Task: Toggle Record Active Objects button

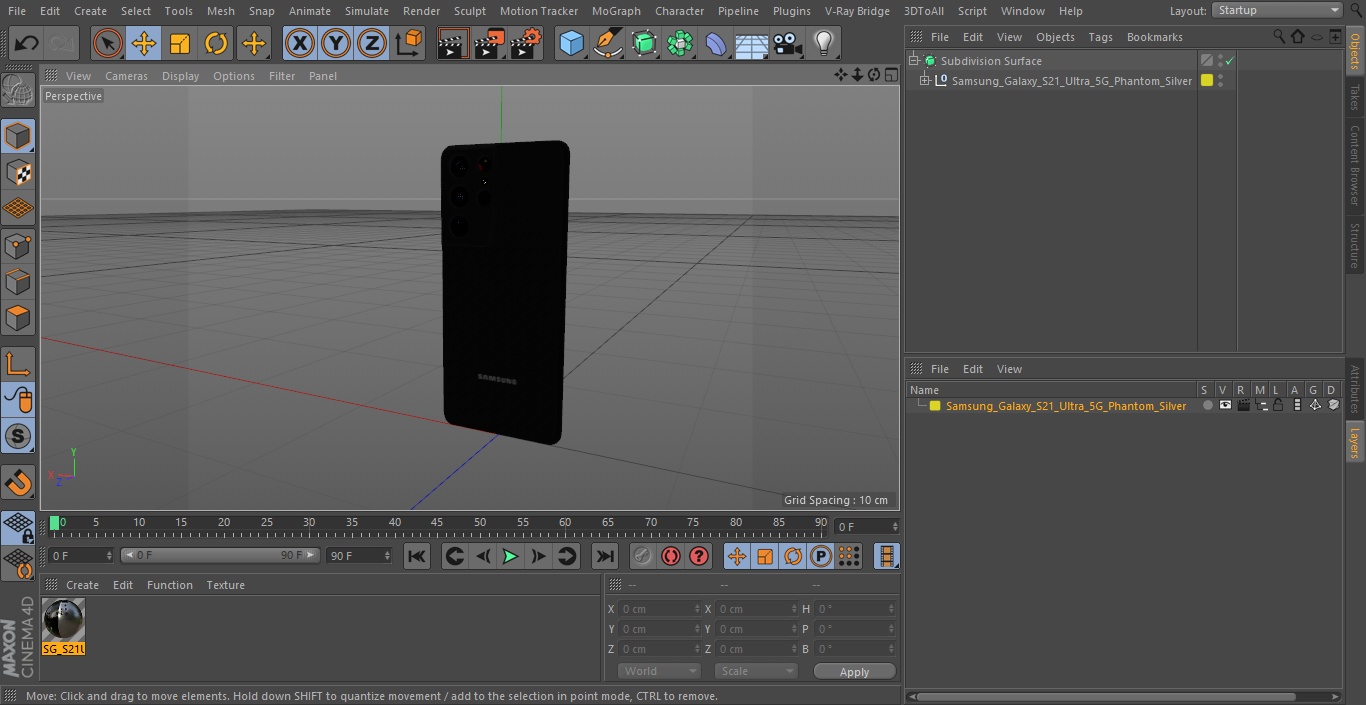Action: point(642,556)
